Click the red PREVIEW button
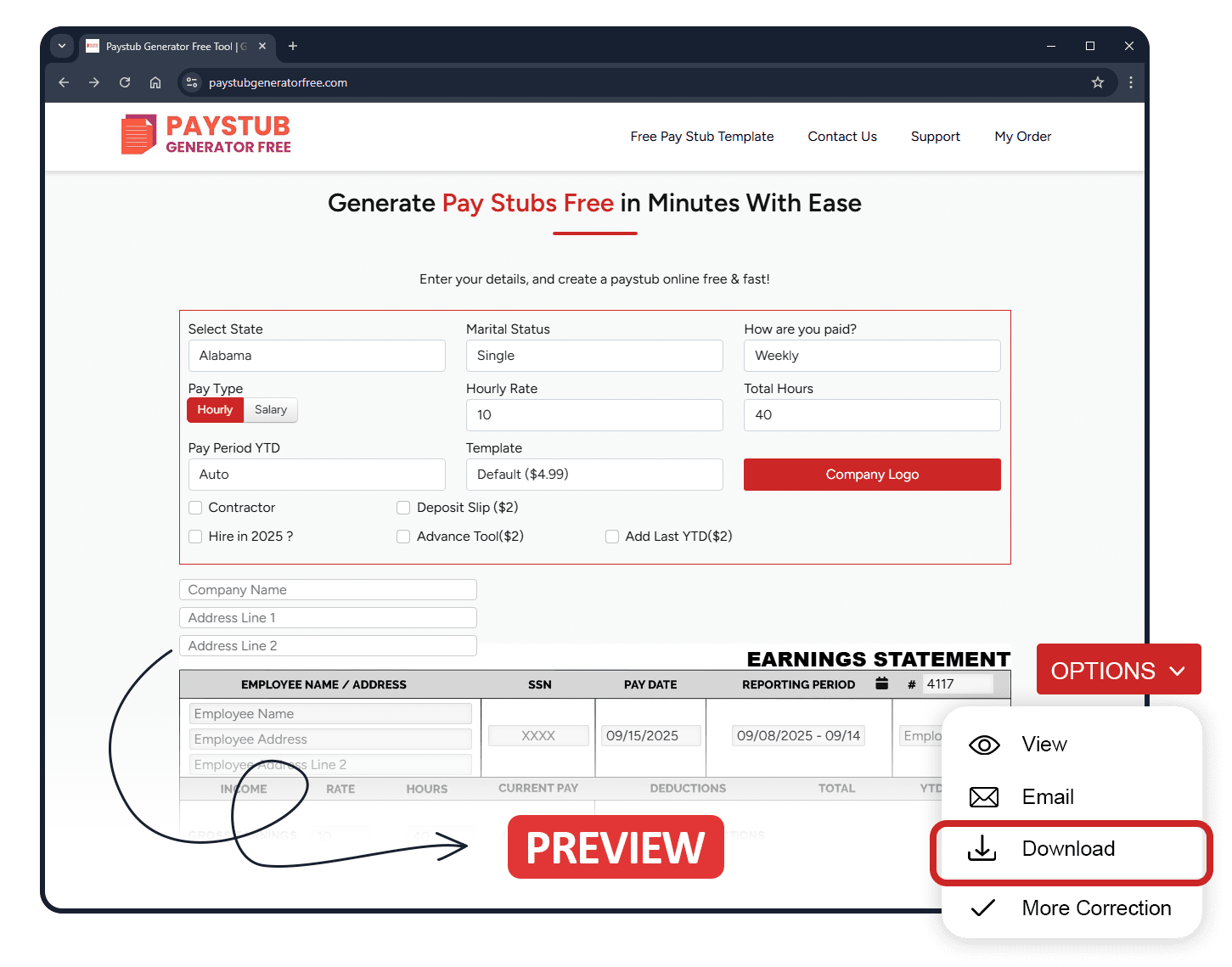1232x967 pixels. coord(616,847)
